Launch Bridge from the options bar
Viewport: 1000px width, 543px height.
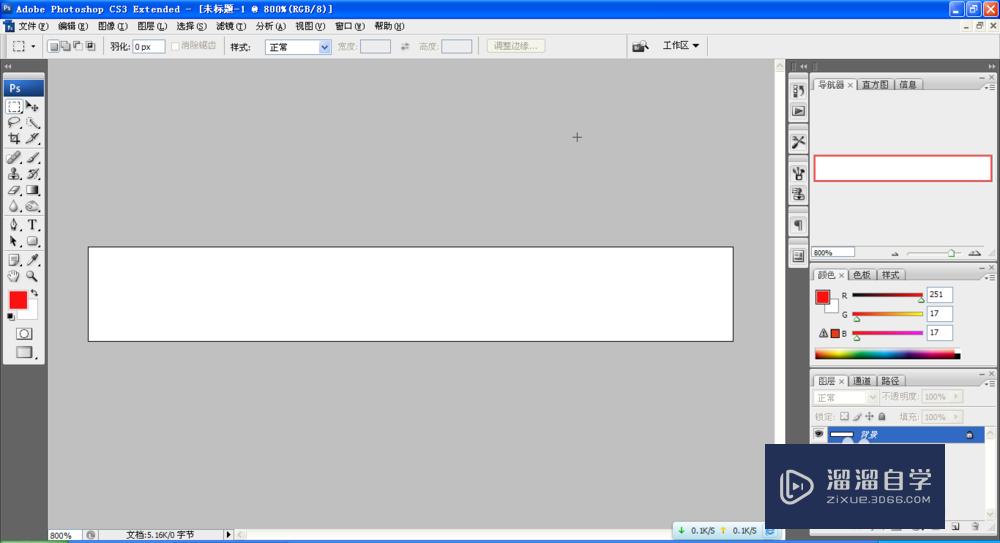point(640,46)
